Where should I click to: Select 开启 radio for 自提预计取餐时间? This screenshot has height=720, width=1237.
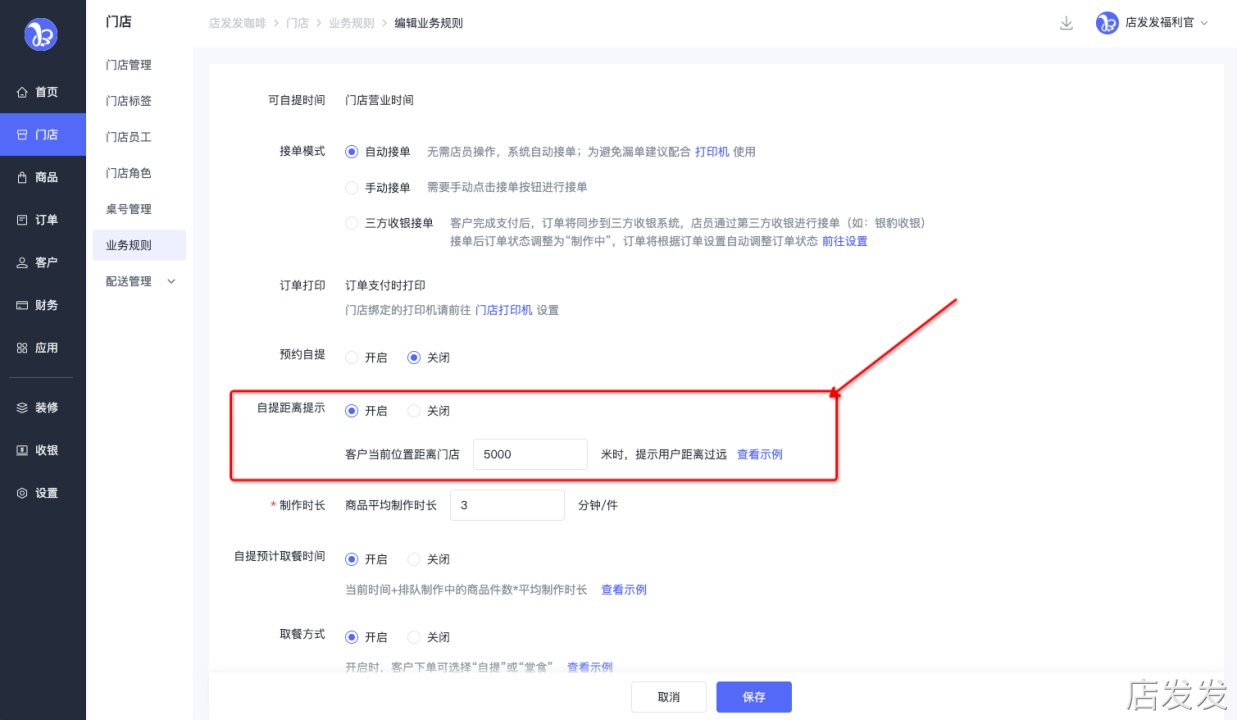pos(351,559)
